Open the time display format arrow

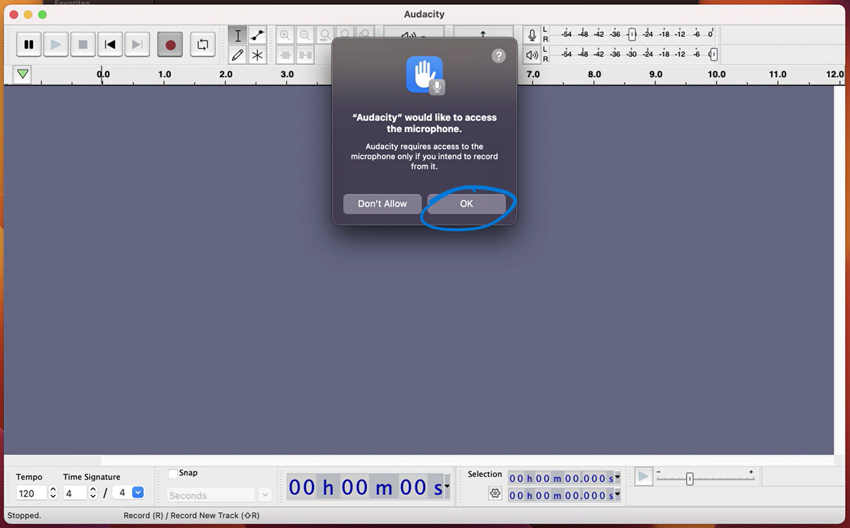[x=447, y=486]
